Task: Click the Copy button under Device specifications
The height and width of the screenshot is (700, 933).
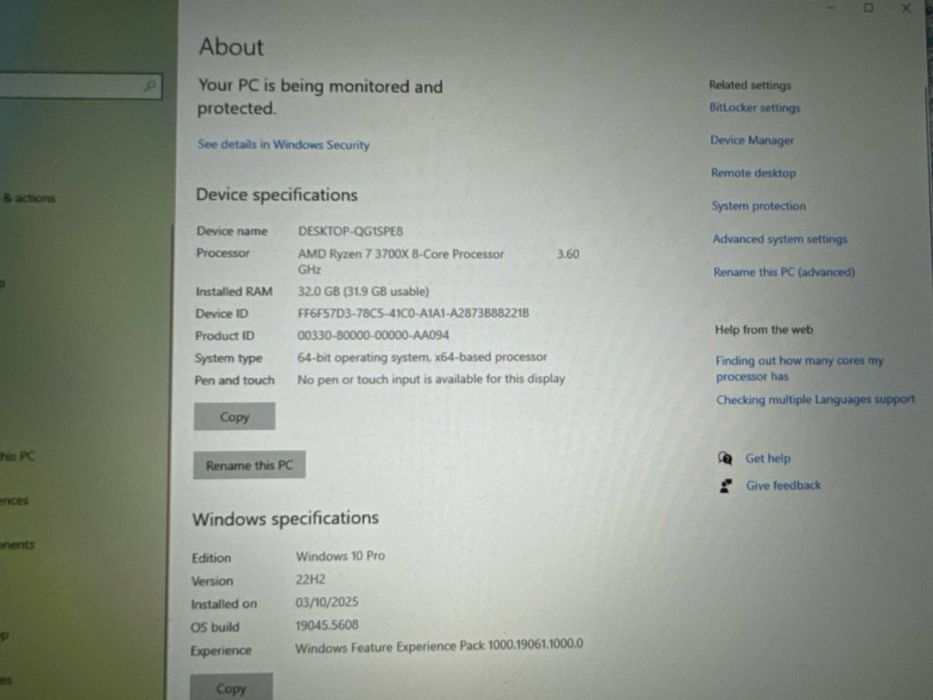Action: [x=234, y=417]
